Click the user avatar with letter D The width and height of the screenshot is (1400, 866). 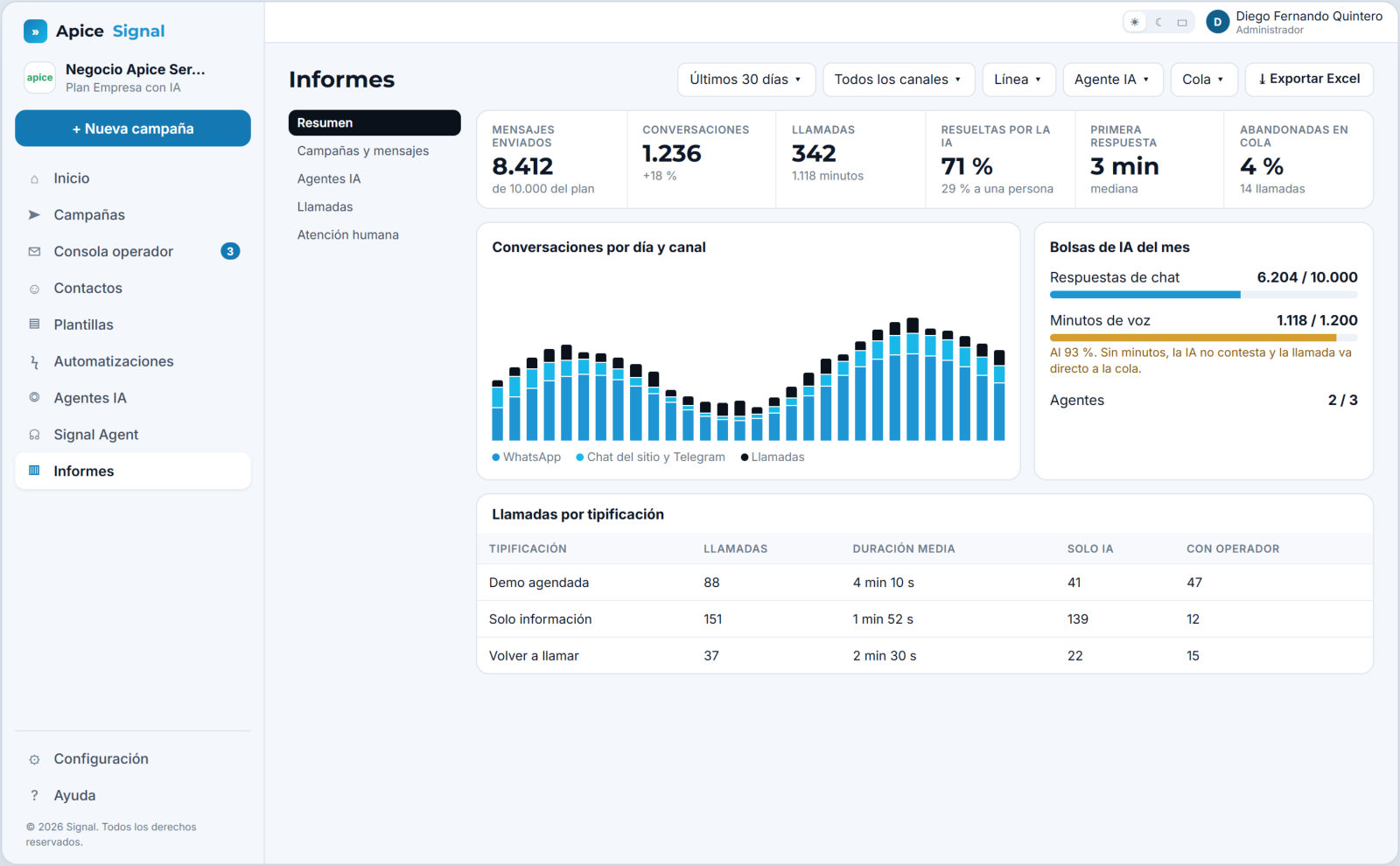1217,22
